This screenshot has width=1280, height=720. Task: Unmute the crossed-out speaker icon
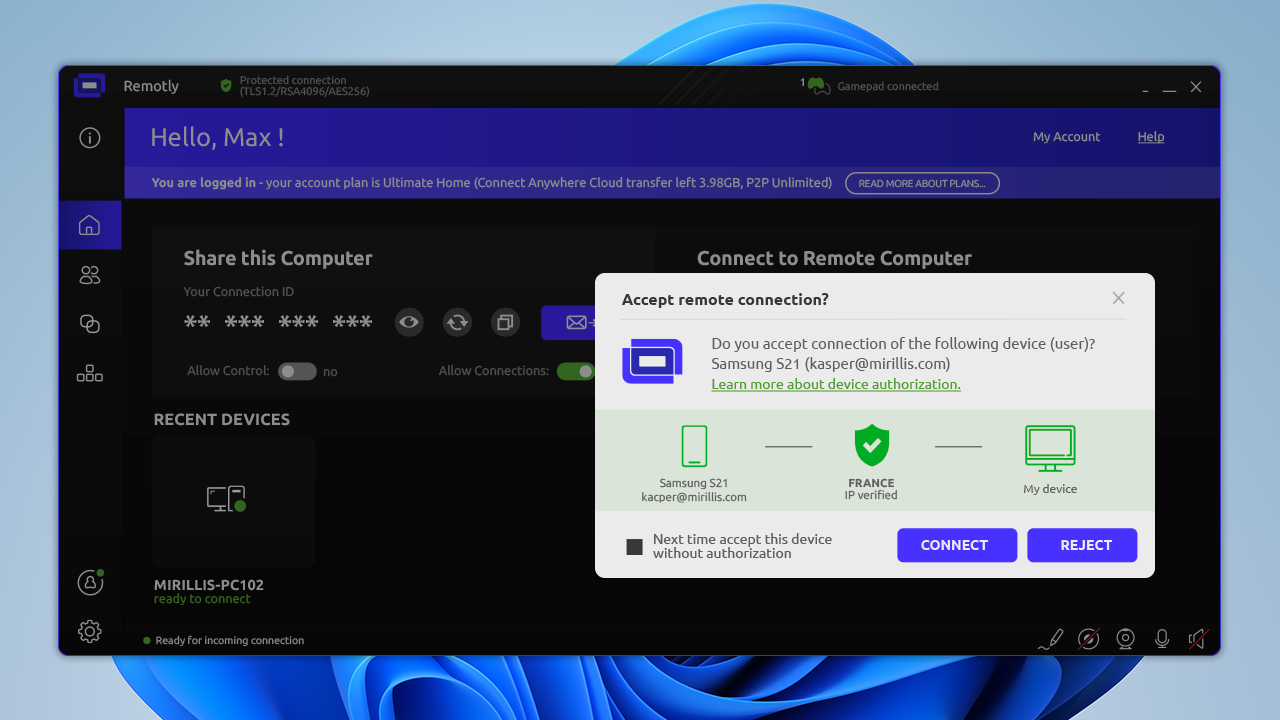pyautogui.click(x=1198, y=639)
